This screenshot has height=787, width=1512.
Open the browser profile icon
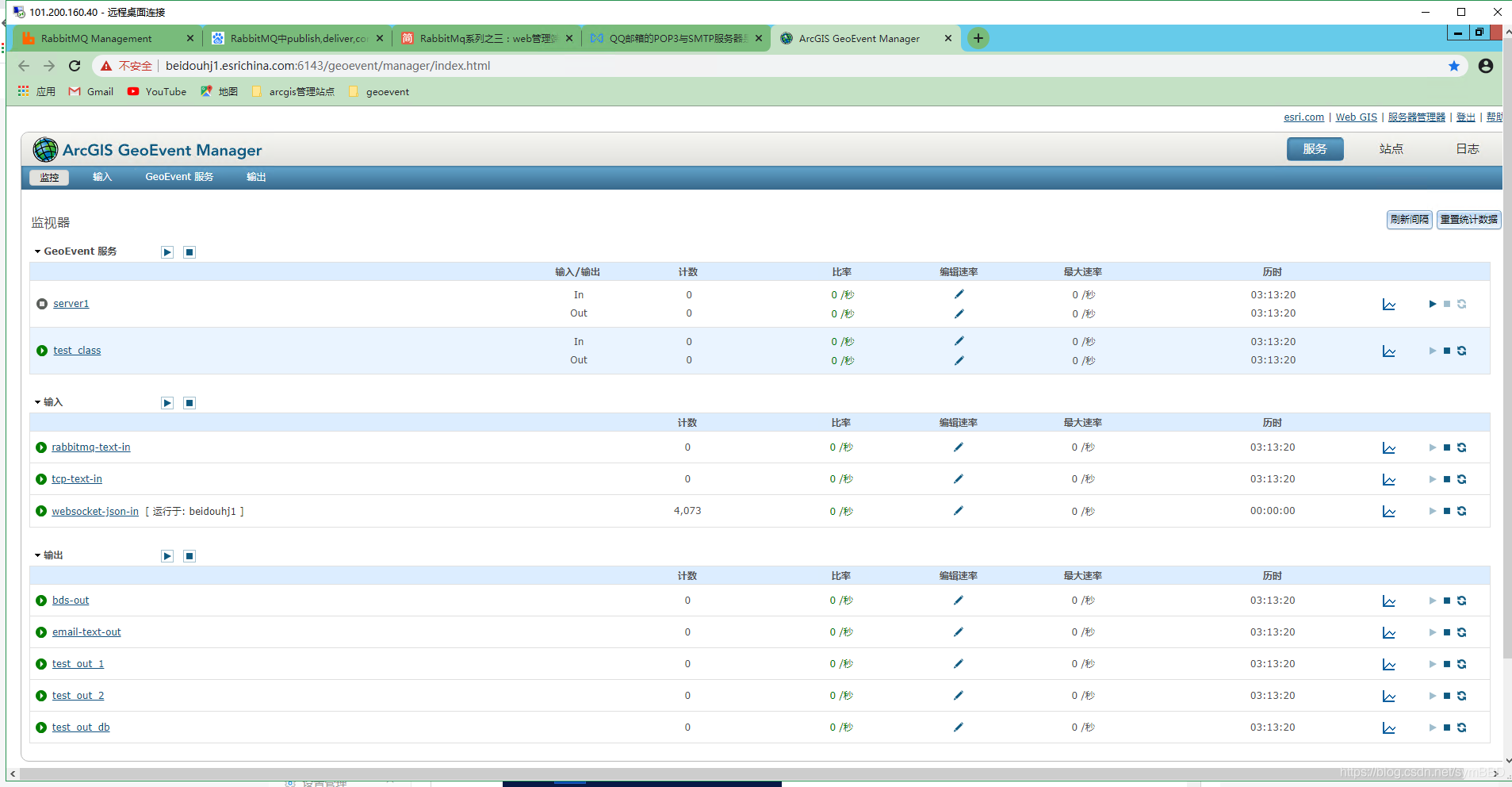pyautogui.click(x=1486, y=66)
